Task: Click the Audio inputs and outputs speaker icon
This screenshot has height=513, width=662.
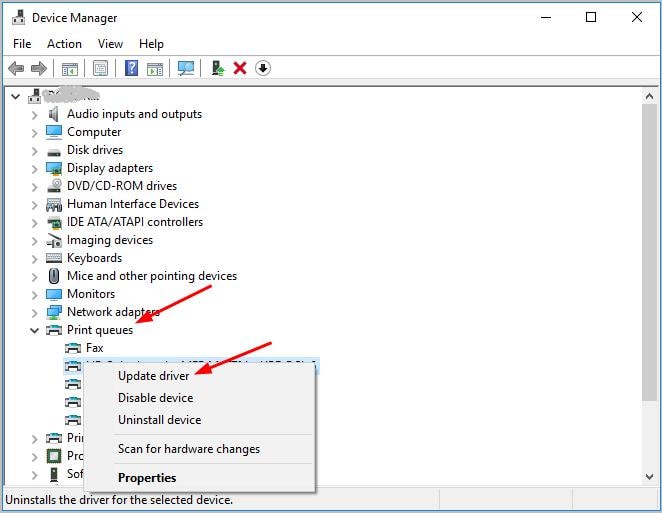Action: click(x=54, y=114)
